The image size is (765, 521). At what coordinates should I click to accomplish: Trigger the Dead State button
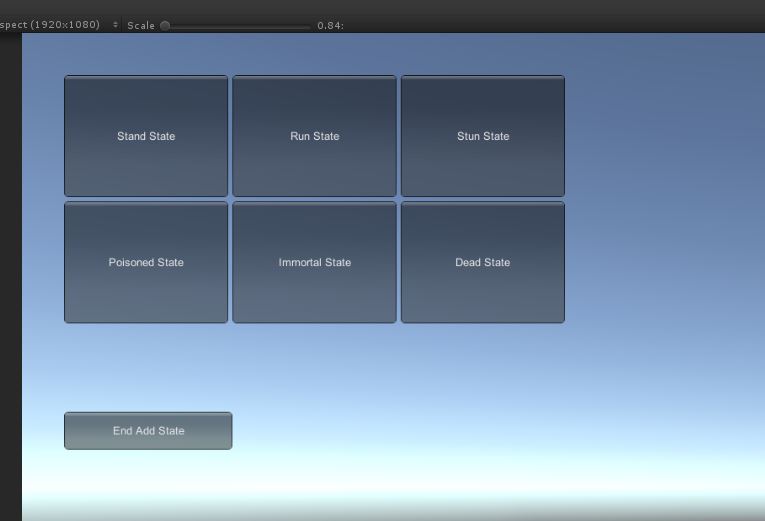[483, 262]
